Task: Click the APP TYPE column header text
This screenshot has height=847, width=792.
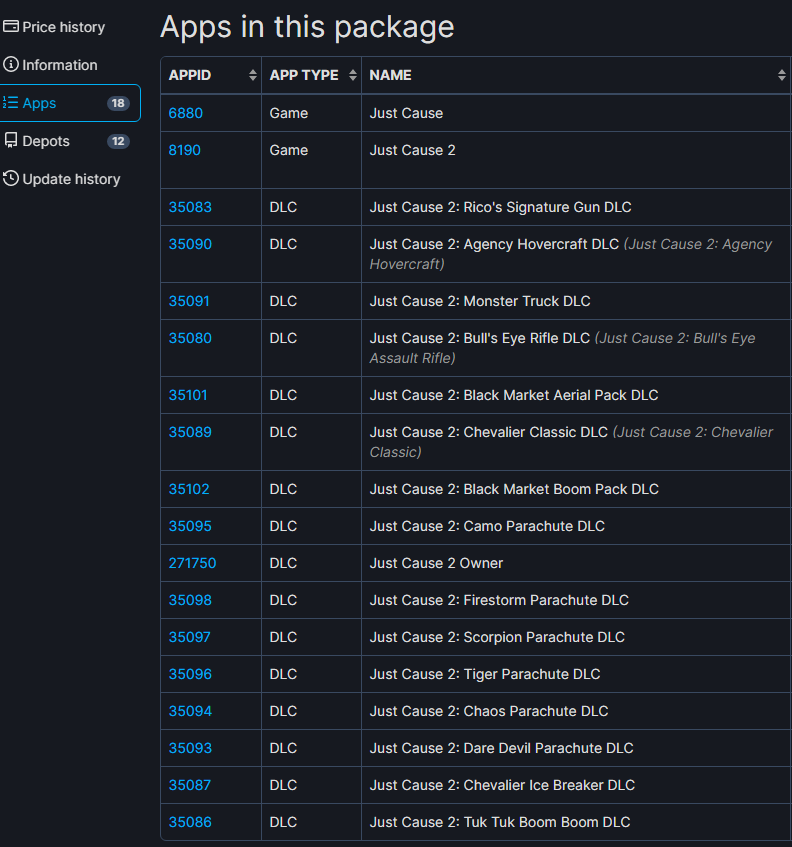Action: click(304, 75)
